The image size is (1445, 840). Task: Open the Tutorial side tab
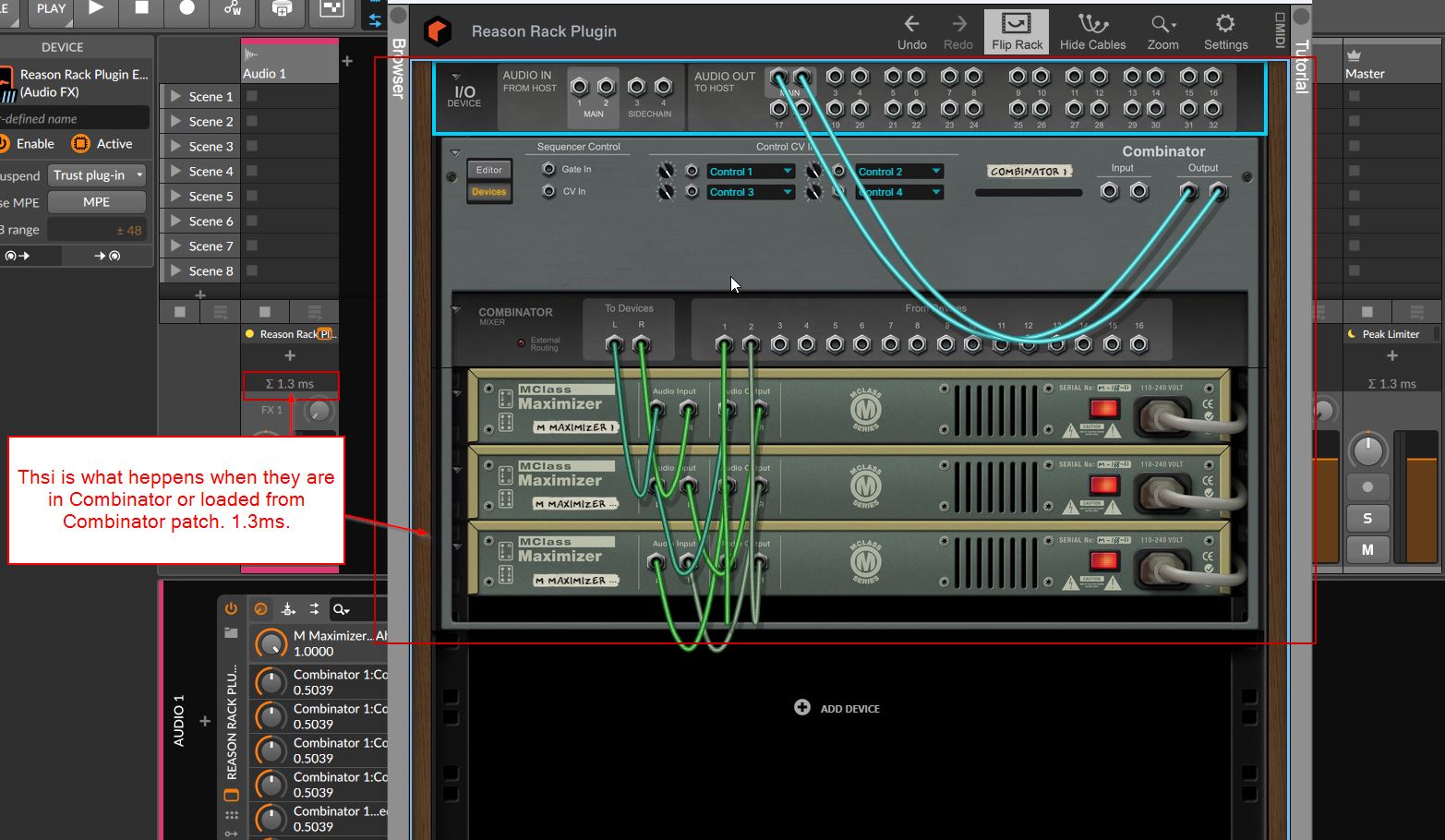1301,66
